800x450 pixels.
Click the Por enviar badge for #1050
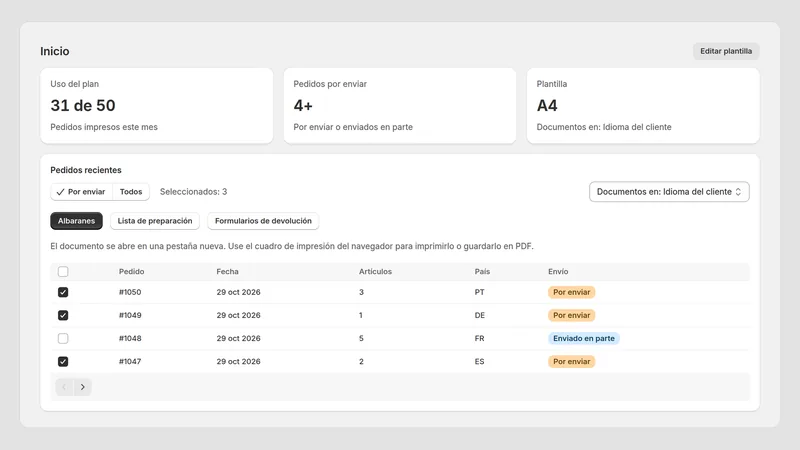(x=571, y=292)
